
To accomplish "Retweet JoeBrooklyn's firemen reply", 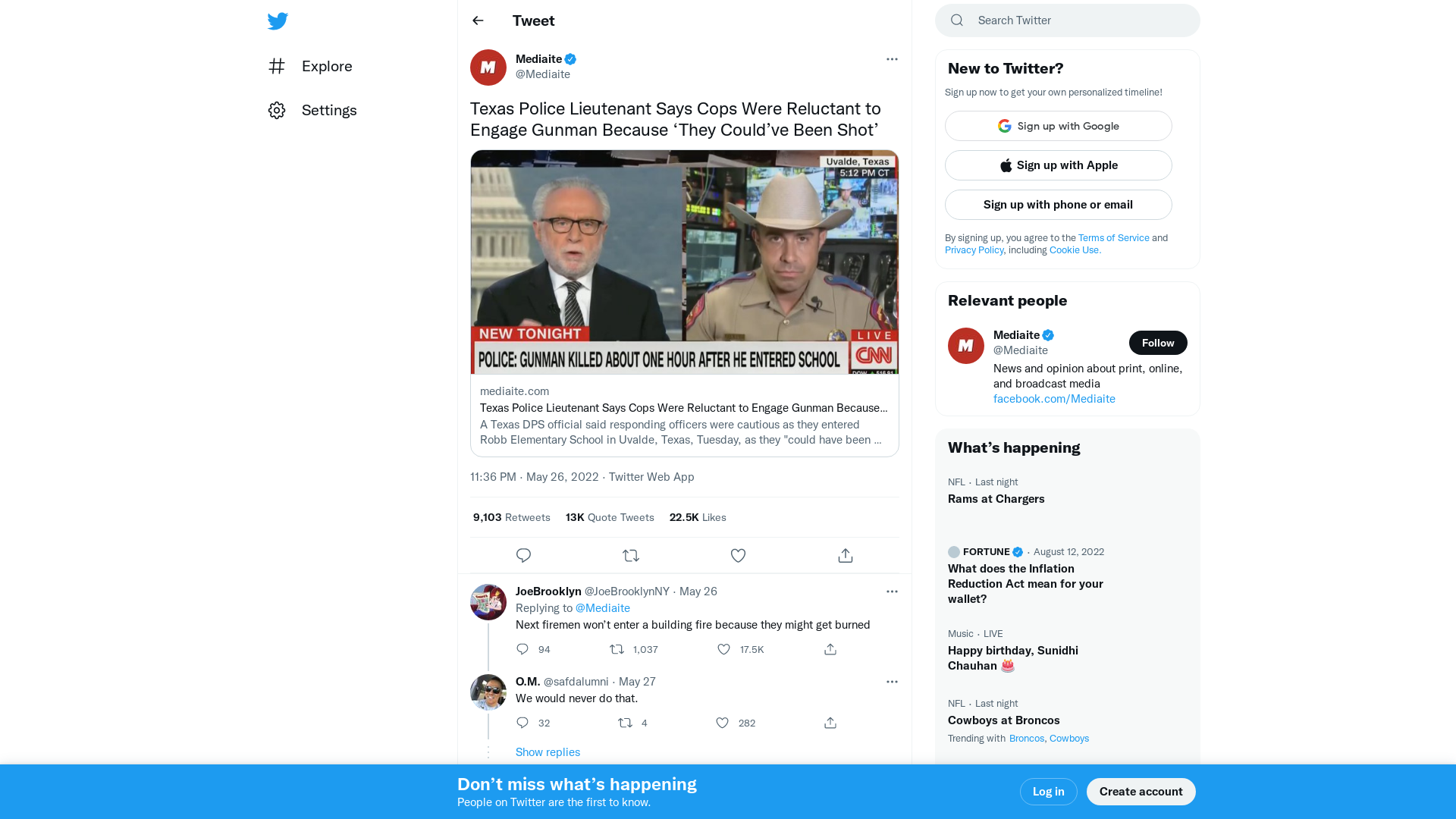I will [x=617, y=649].
